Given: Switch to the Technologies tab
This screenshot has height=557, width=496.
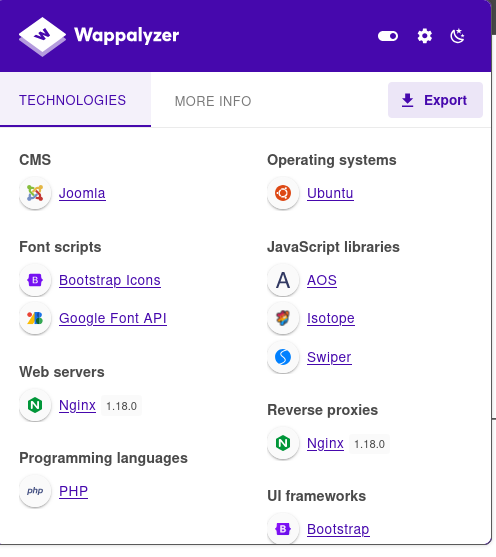Looking at the screenshot, I should [x=72, y=100].
